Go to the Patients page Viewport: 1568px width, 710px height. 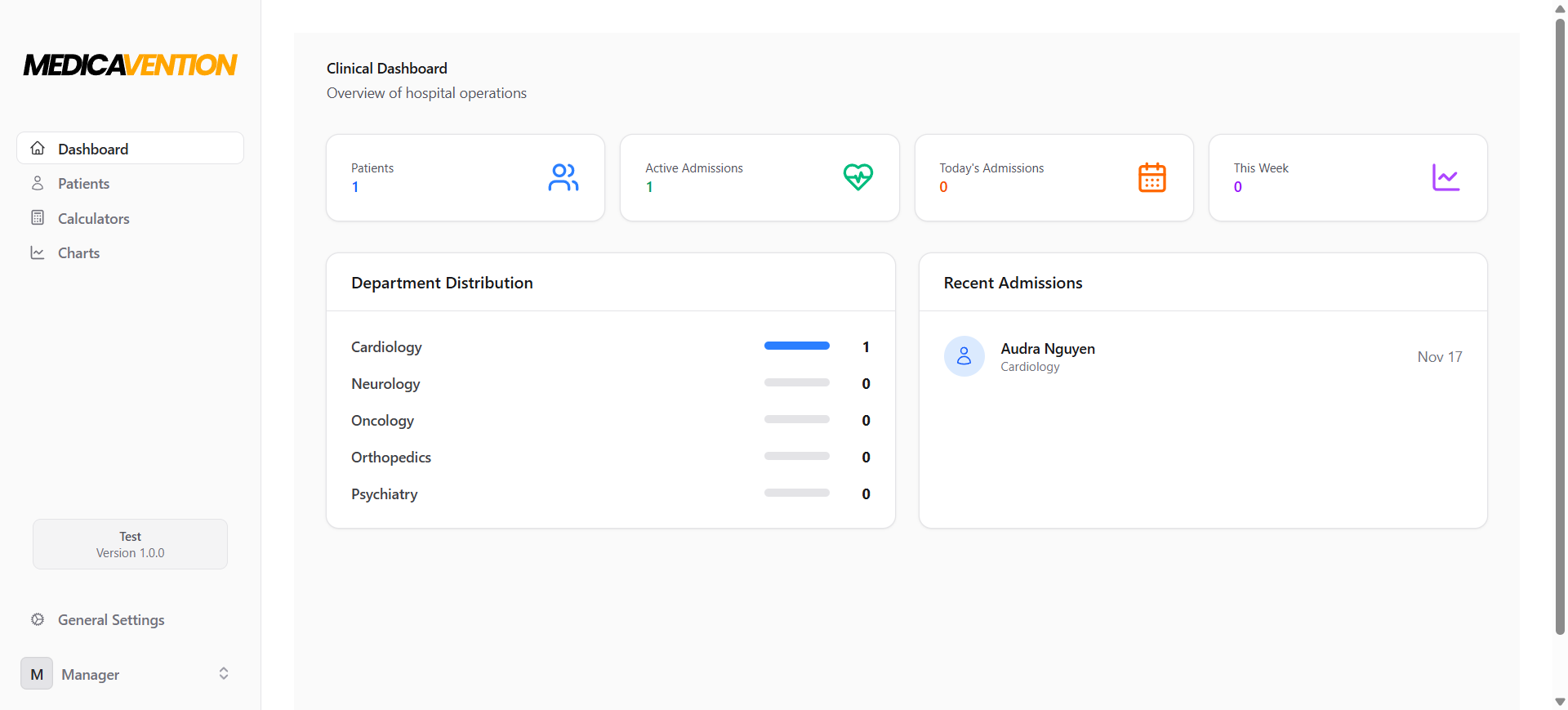click(130, 183)
